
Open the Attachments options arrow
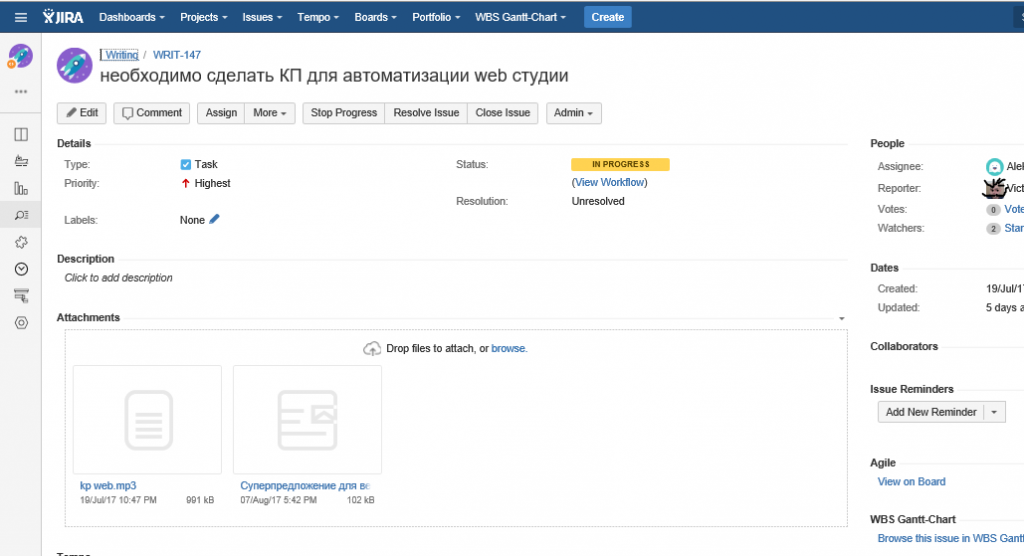click(841, 319)
